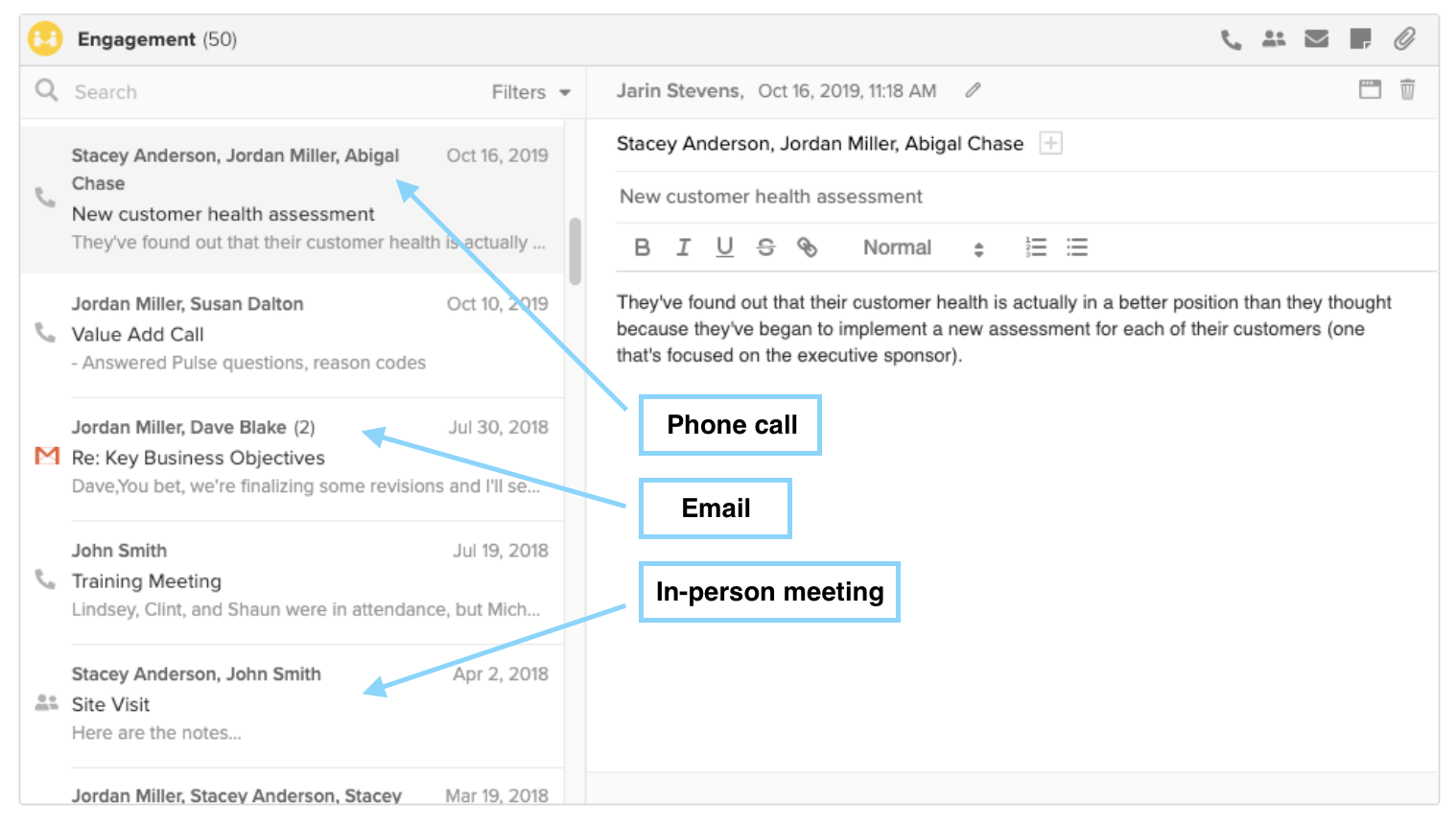The height and width of the screenshot is (827, 1456).
Task: Delete the engagement with the trash icon
Action: [x=1407, y=90]
